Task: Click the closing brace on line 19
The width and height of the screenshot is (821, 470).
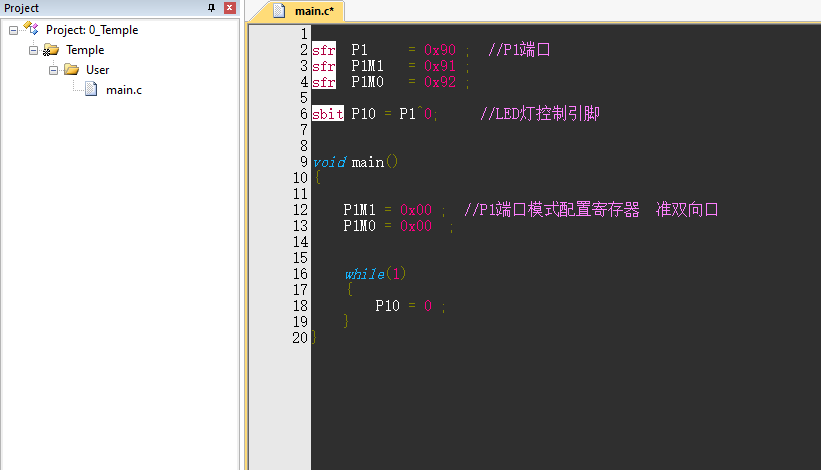Action: [346, 321]
